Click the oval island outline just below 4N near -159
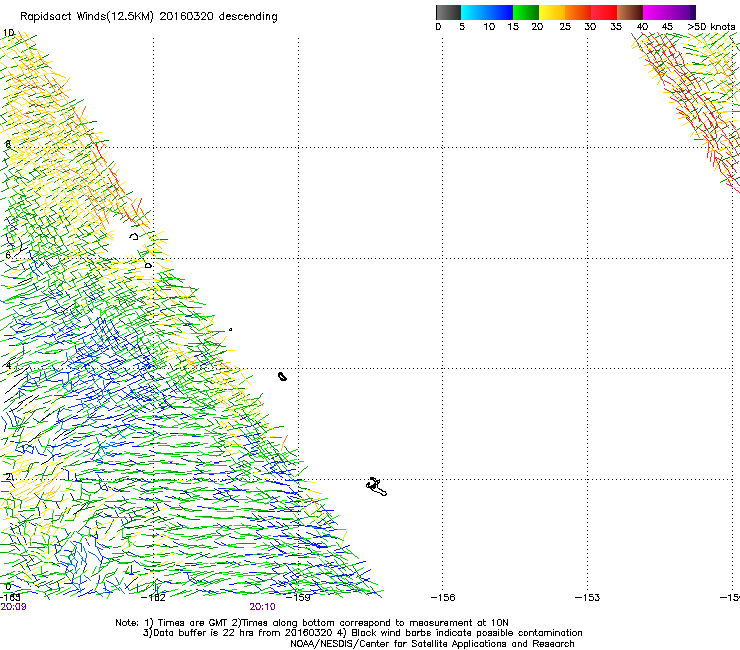740x650 pixels. (x=282, y=376)
